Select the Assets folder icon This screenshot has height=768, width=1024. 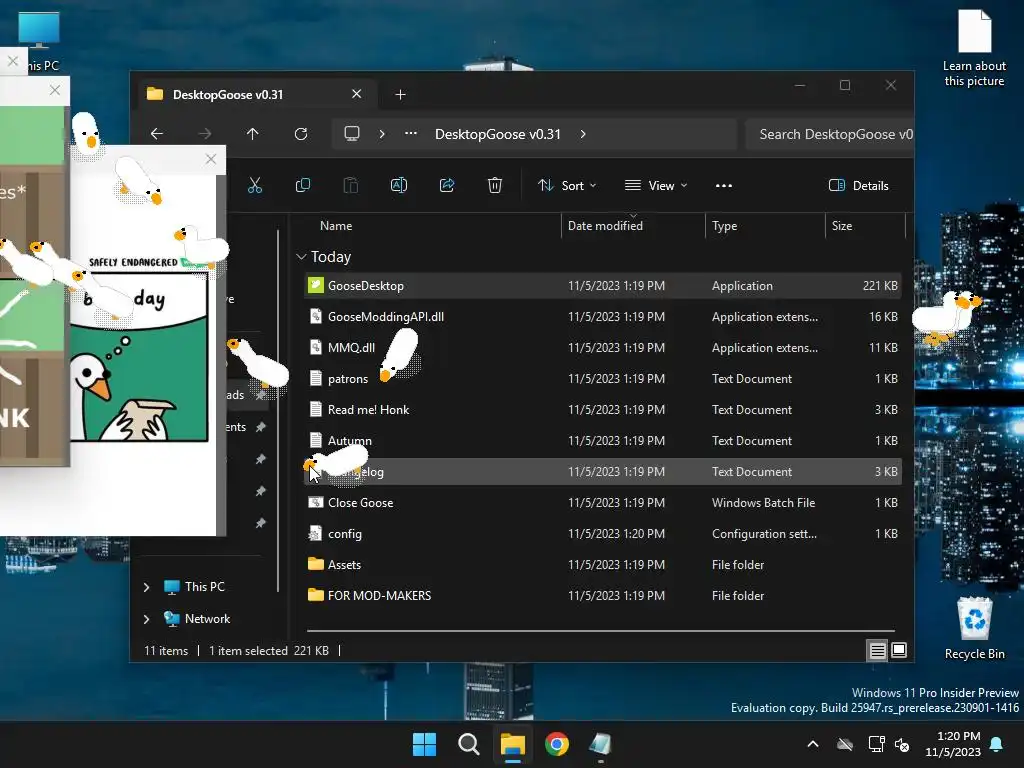point(316,564)
